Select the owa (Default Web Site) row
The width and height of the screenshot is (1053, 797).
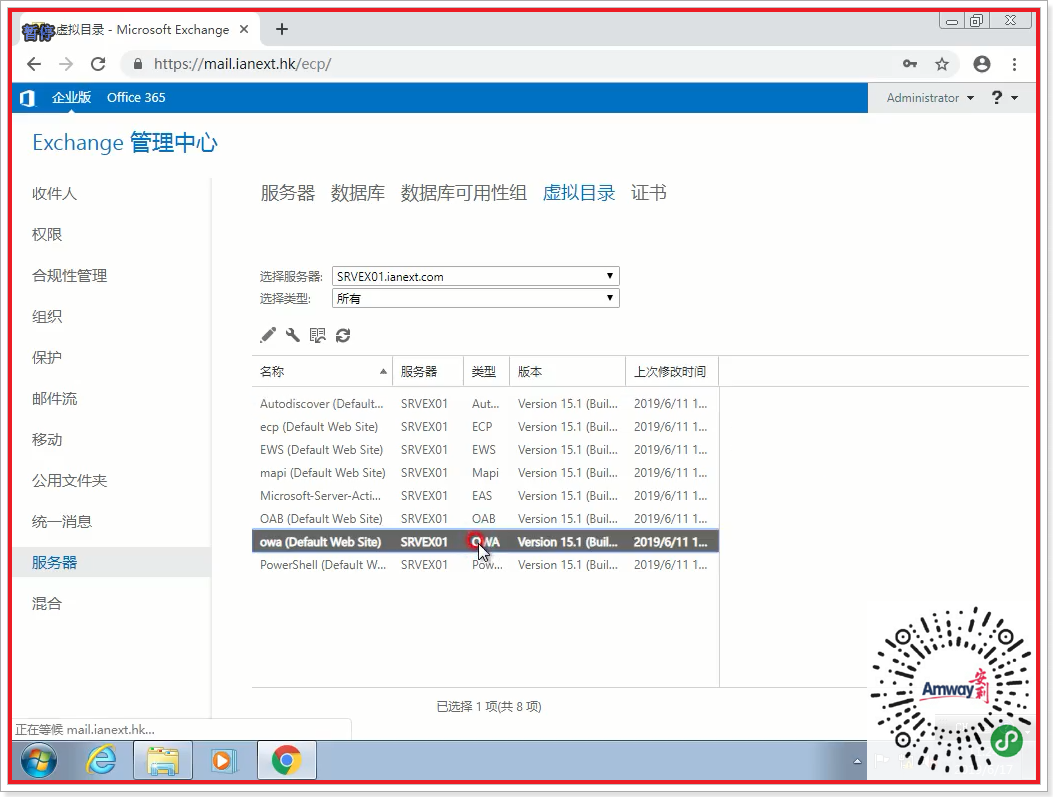tap(485, 542)
